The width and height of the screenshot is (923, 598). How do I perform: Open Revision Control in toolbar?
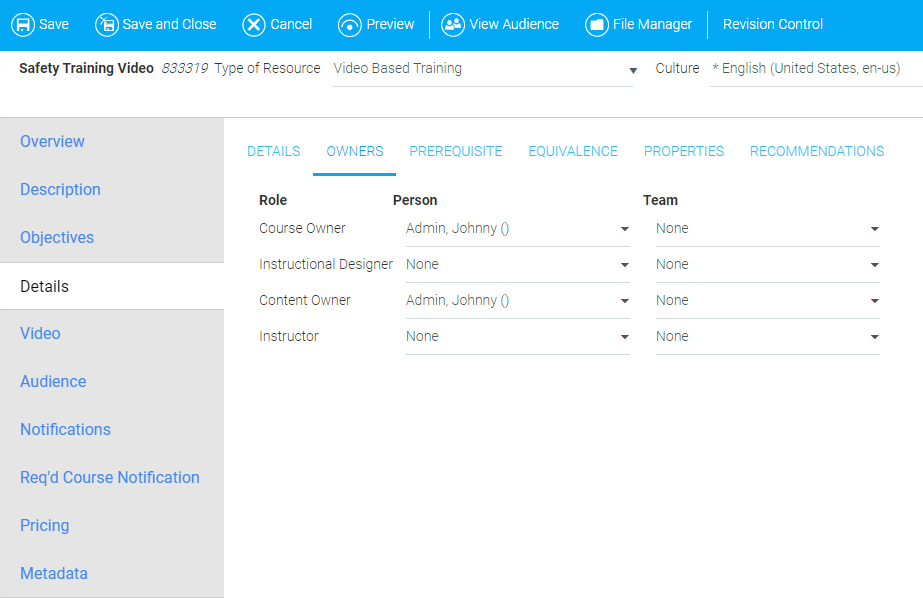click(x=772, y=24)
